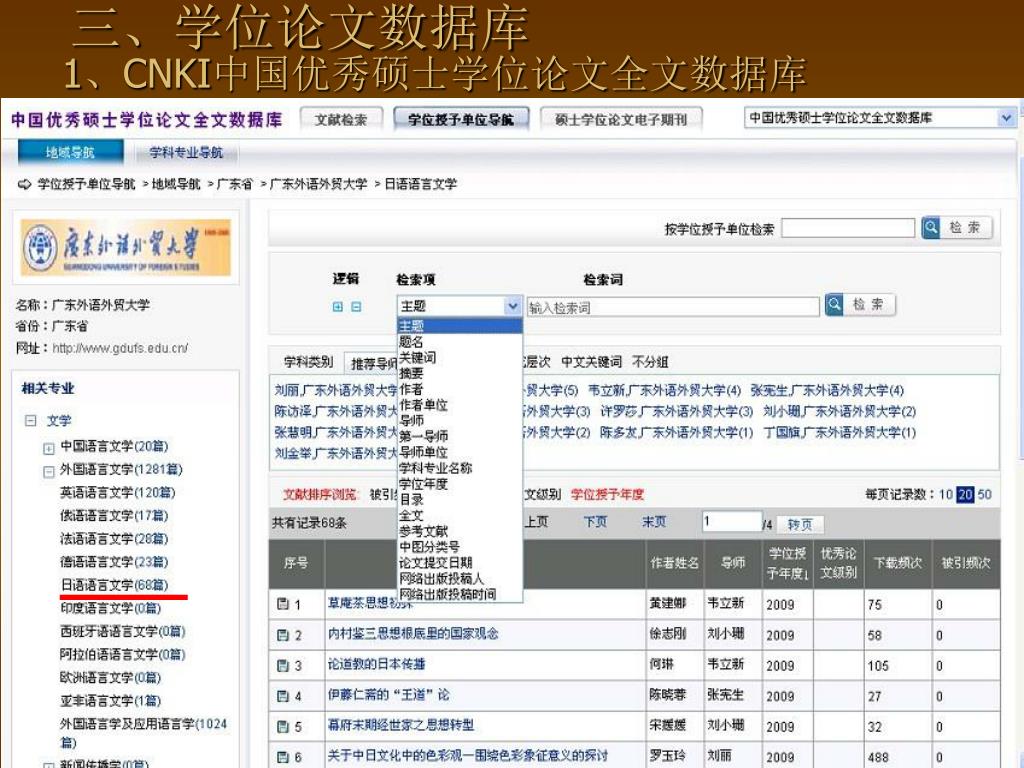The width and height of the screenshot is (1024, 768).
Task: Click the document icon in row 3
Action: pyautogui.click(x=283, y=665)
